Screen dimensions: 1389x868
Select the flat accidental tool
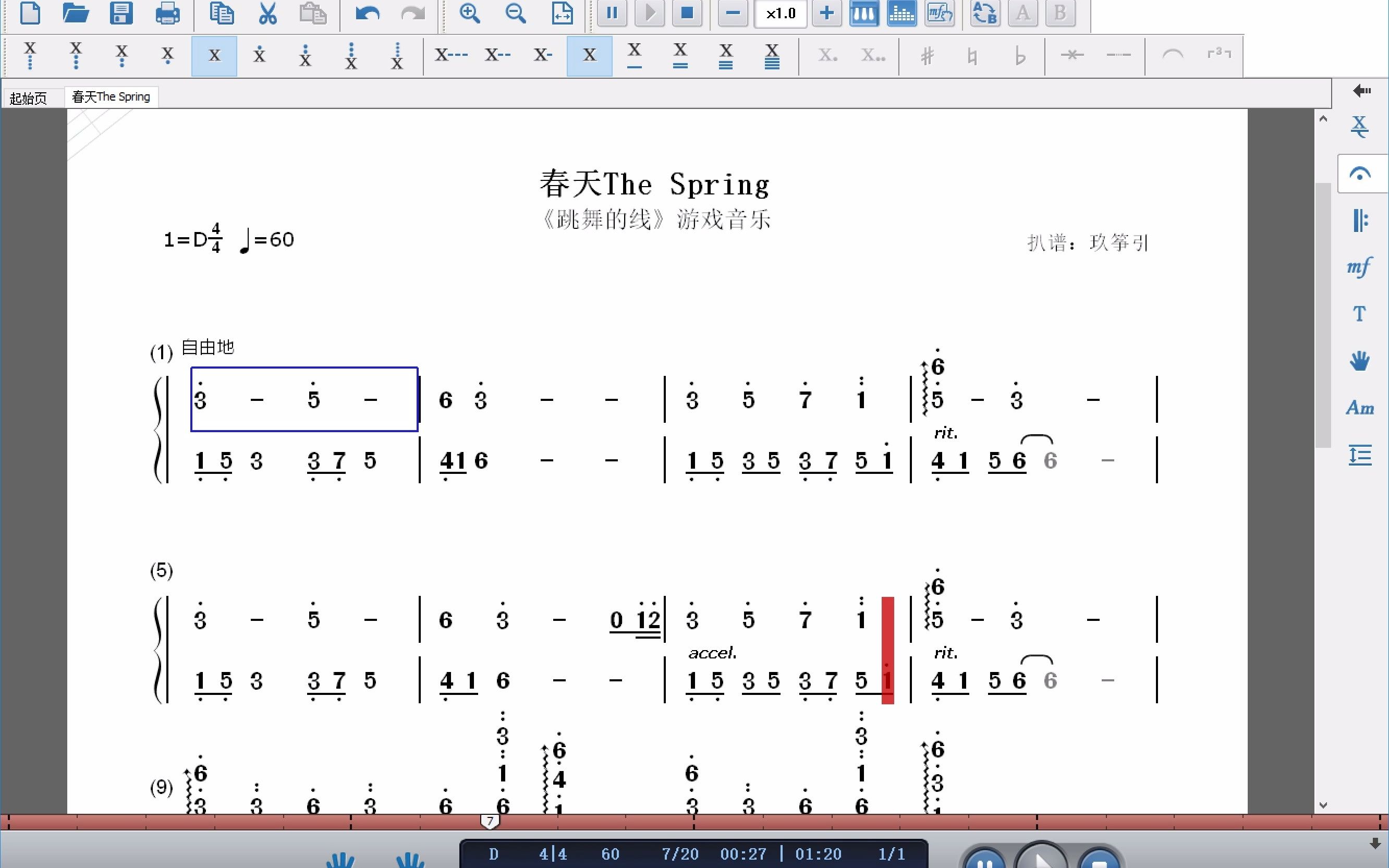(x=1020, y=56)
